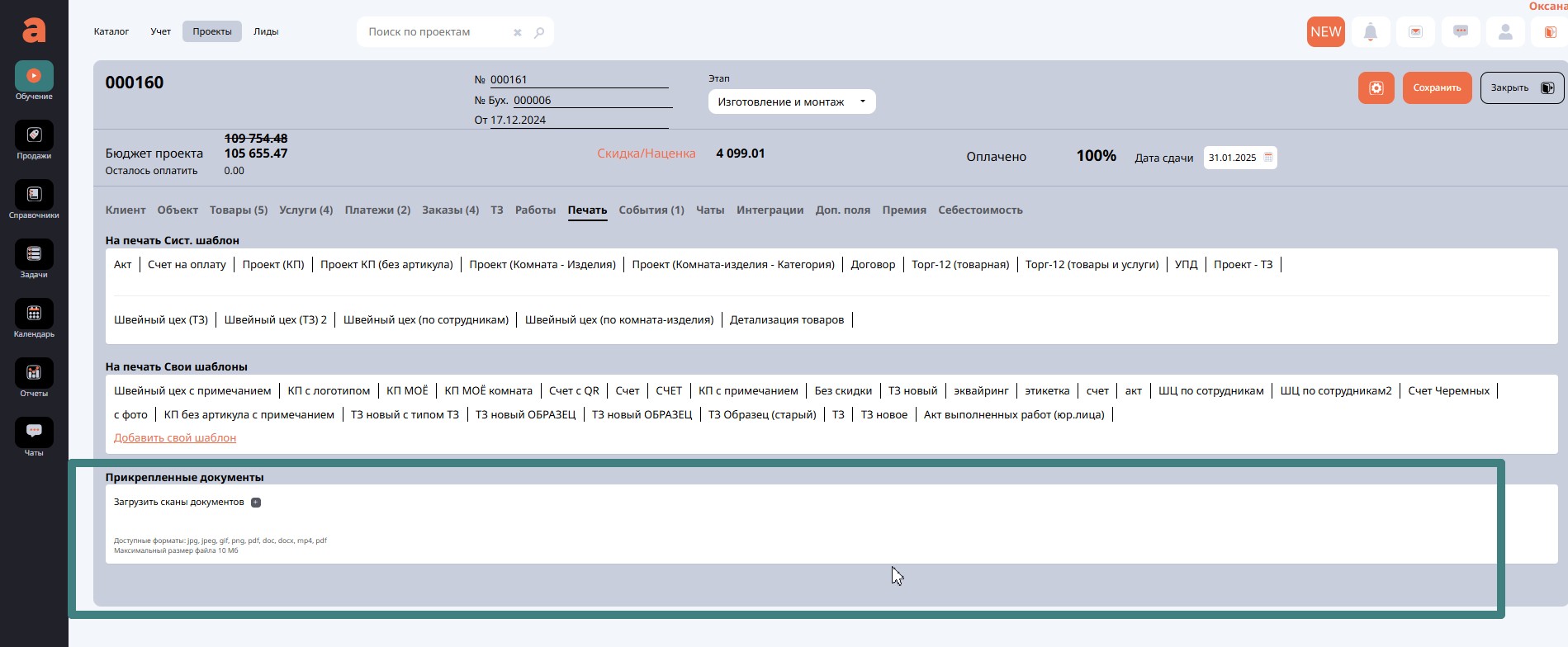Viewport: 1568px width, 647px height.
Task: Expand the Этап dropdown 'Изготовление и монтаж'
Action: (791, 102)
